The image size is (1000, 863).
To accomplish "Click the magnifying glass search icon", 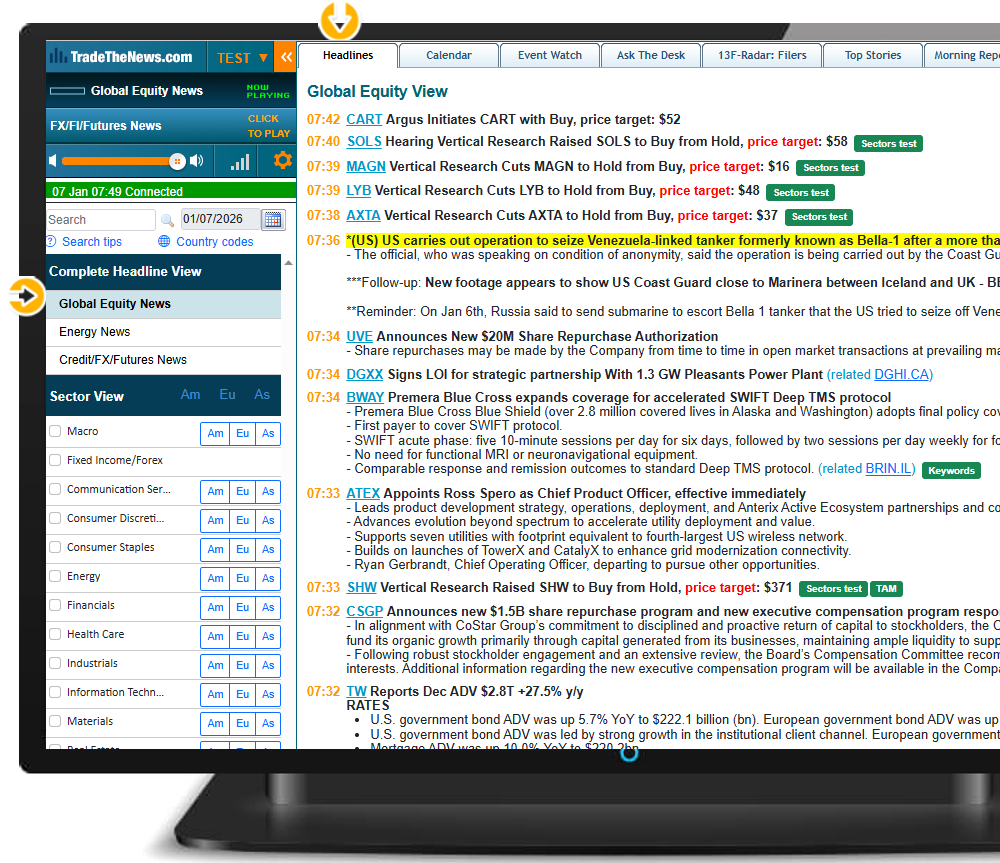I will 167,220.
